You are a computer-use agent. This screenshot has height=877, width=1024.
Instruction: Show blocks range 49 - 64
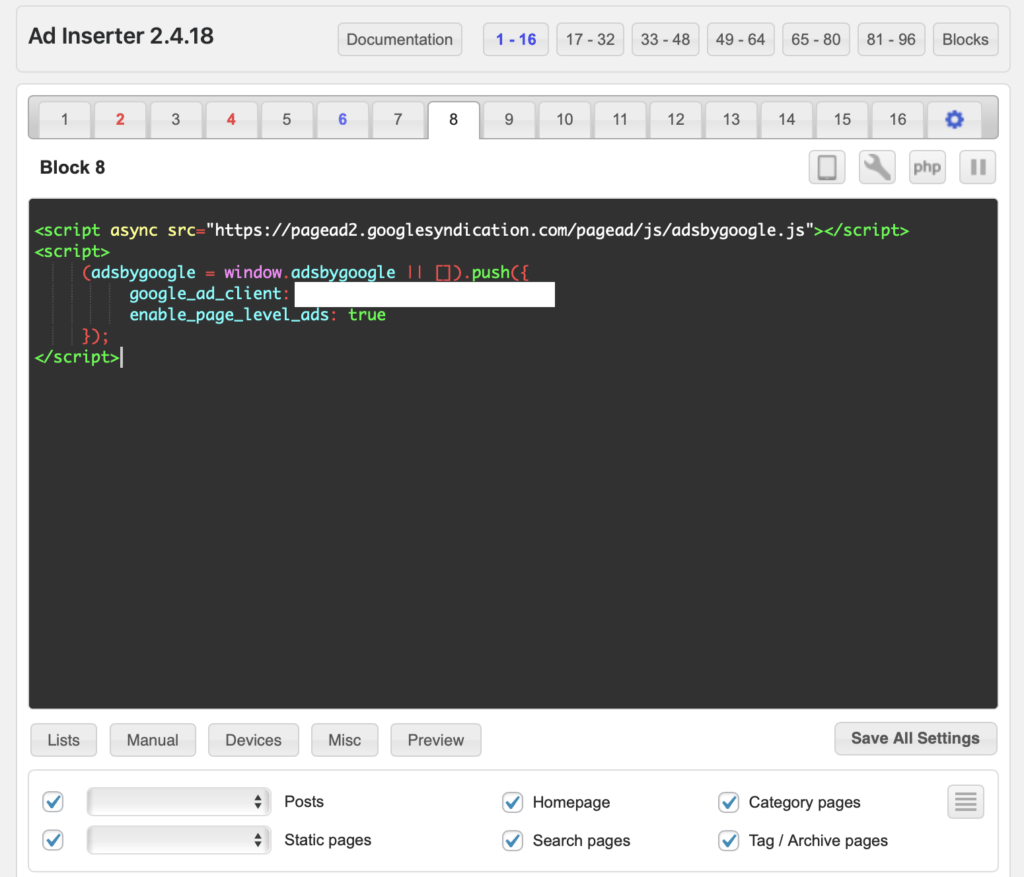point(741,39)
